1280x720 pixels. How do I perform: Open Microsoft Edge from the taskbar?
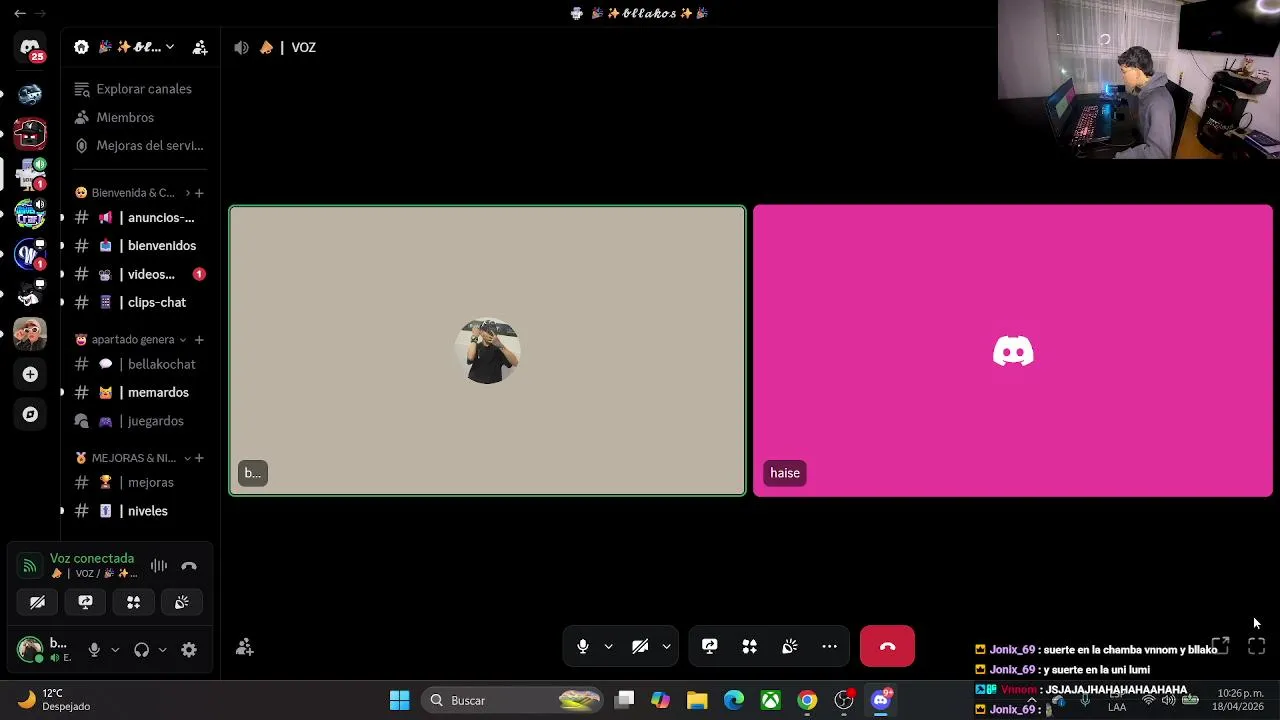(734, 700)
